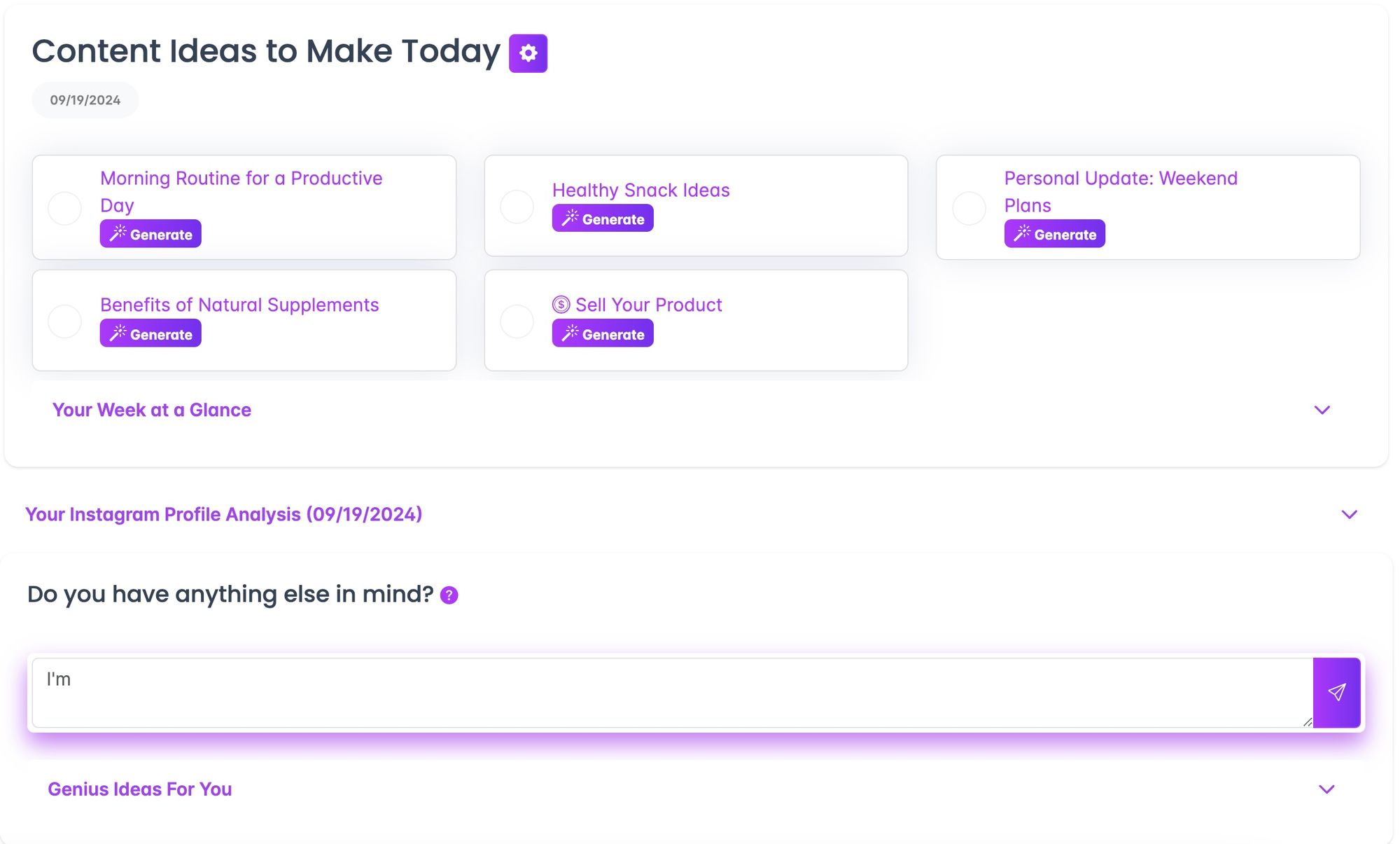Screen dimensions: 1400x844
Task: Generate Personal Update: Weekend Plans content
Action: [1054, 234]
